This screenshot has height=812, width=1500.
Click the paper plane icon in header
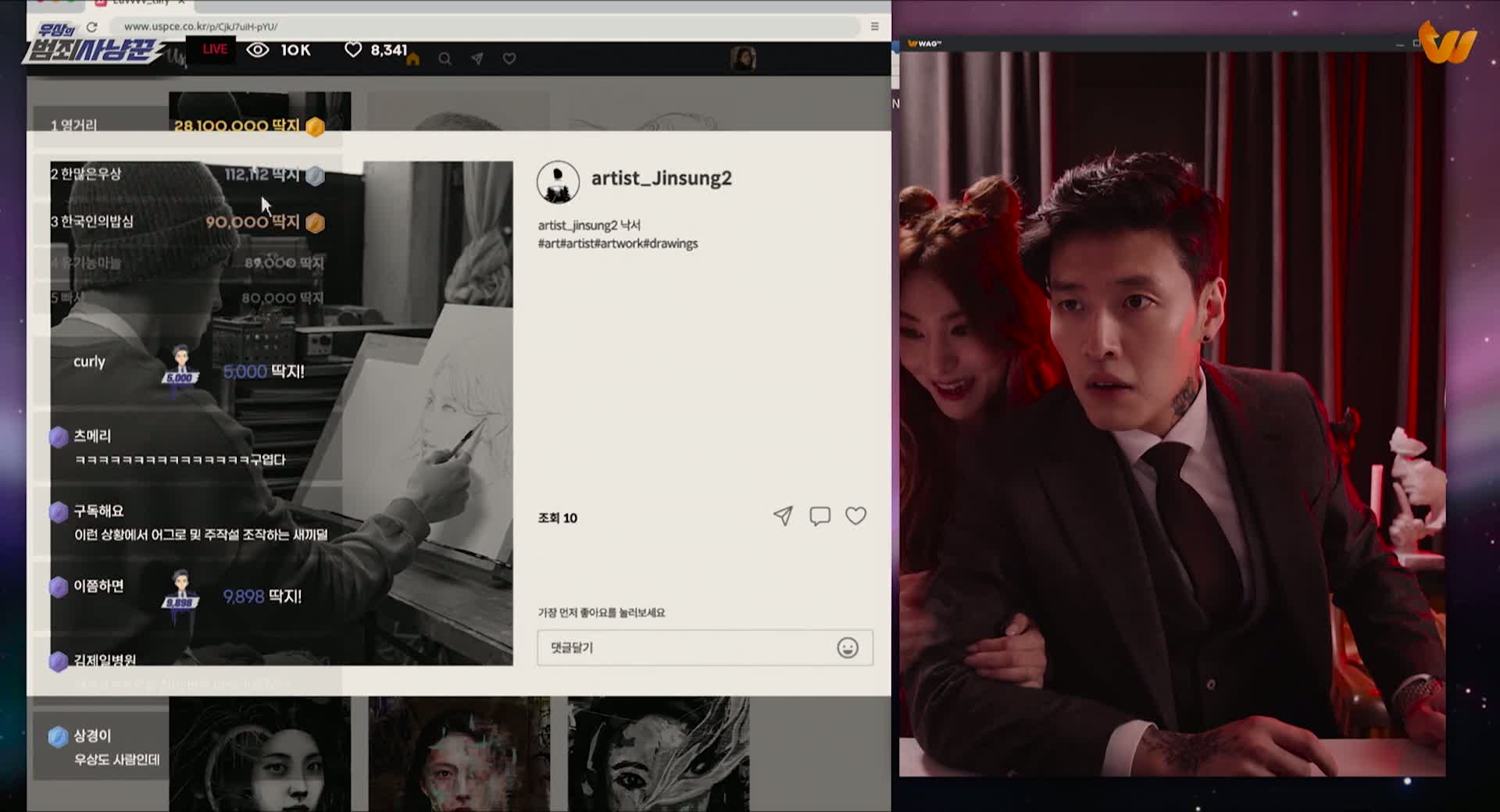477,59
